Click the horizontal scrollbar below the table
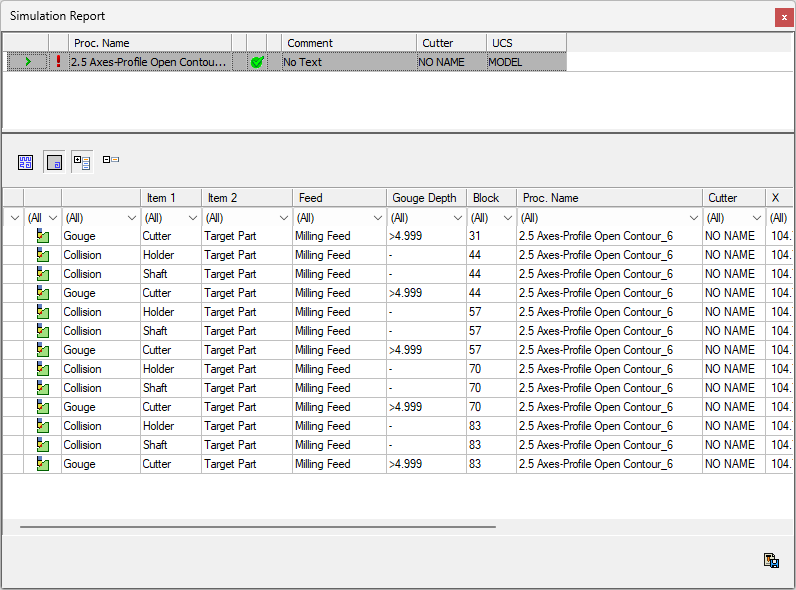The image size is (796, 590). coord(258,526)
